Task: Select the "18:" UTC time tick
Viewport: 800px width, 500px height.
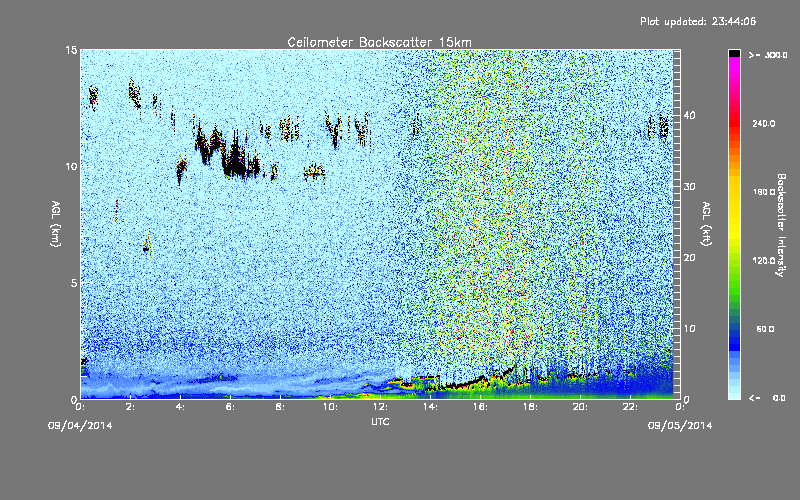Action: [x=530, y=407]
